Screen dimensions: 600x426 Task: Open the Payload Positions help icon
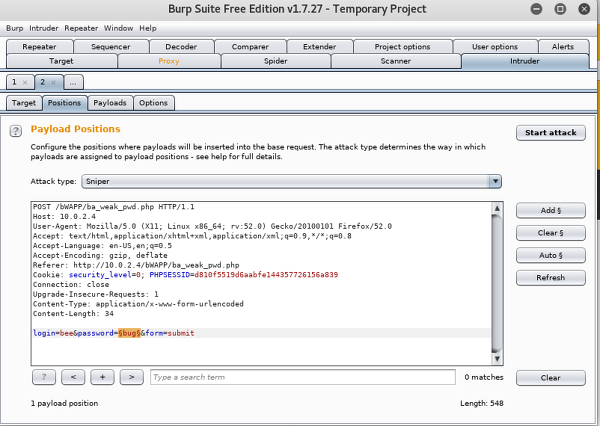tap(16, 131)
